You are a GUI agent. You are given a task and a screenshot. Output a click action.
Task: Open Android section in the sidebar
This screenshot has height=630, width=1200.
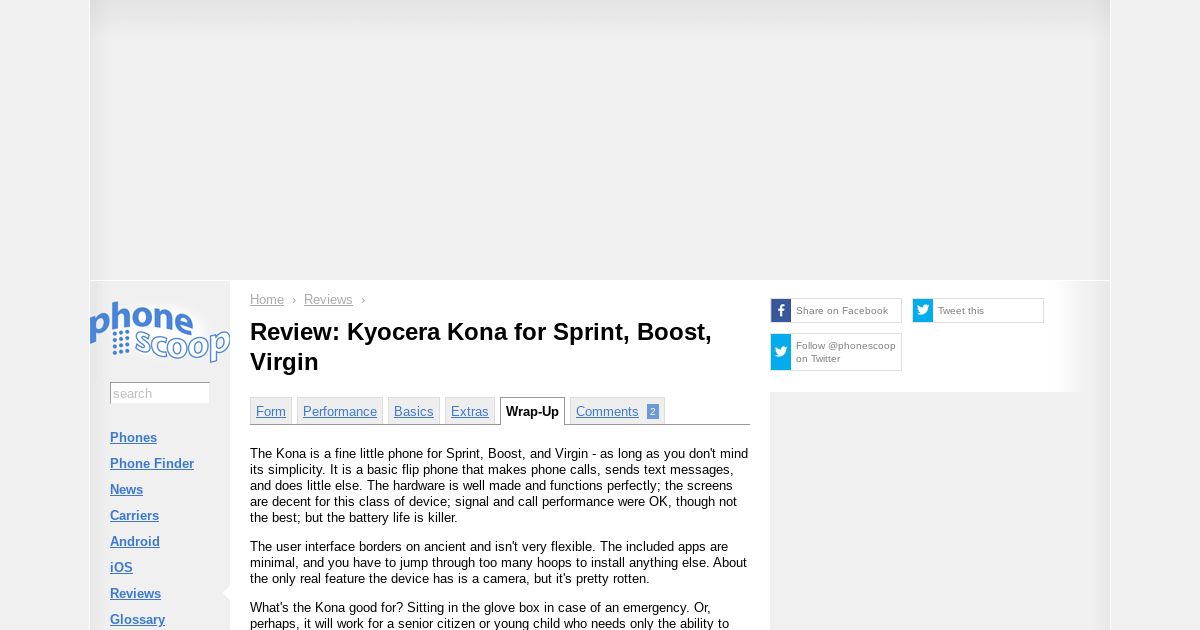click(135, 542)
